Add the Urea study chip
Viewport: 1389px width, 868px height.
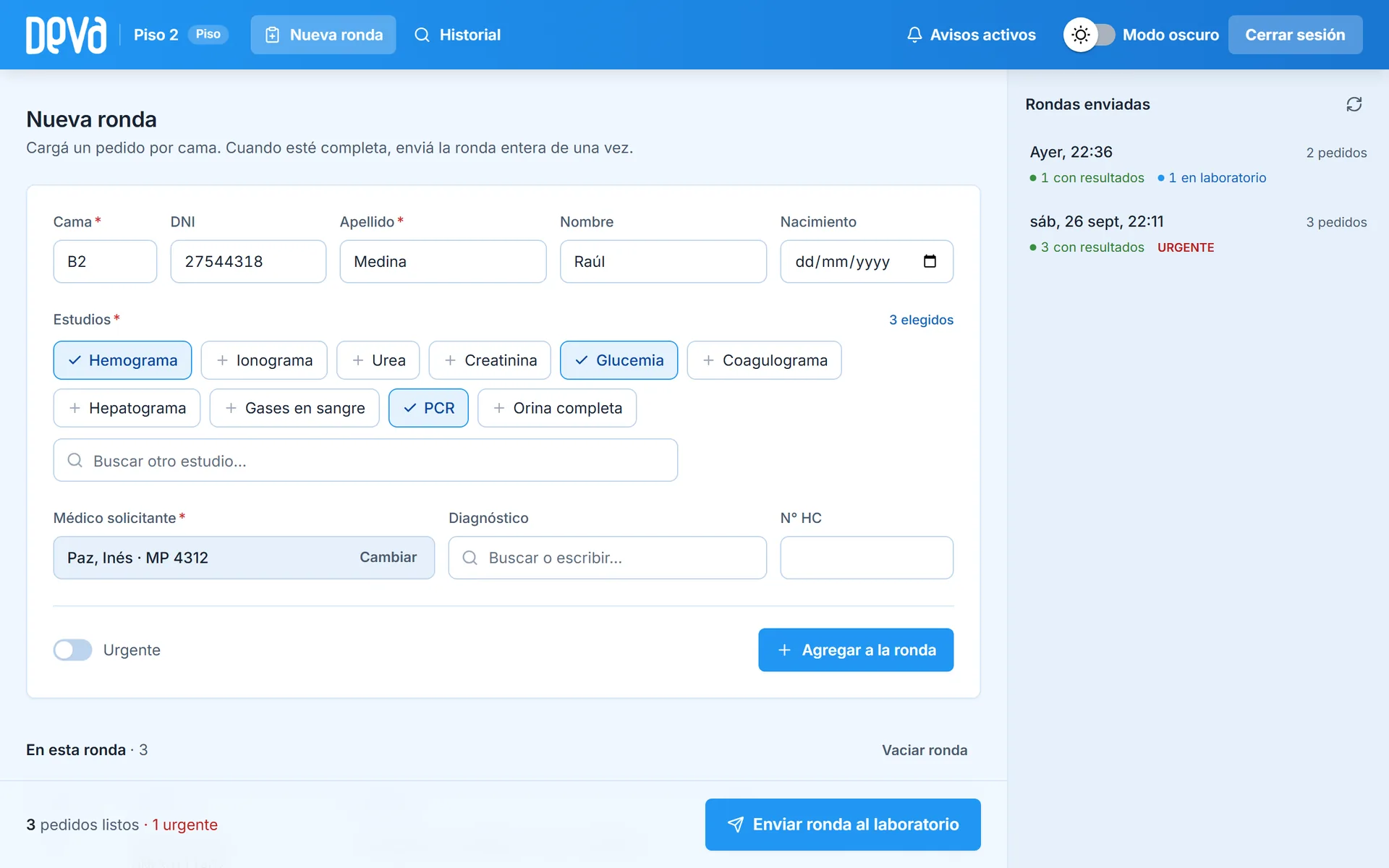coord(378,360)
